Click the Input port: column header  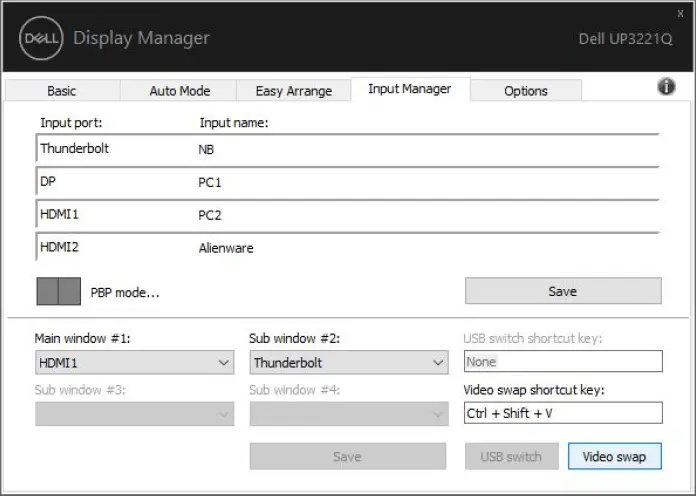[x=71, y=123]
